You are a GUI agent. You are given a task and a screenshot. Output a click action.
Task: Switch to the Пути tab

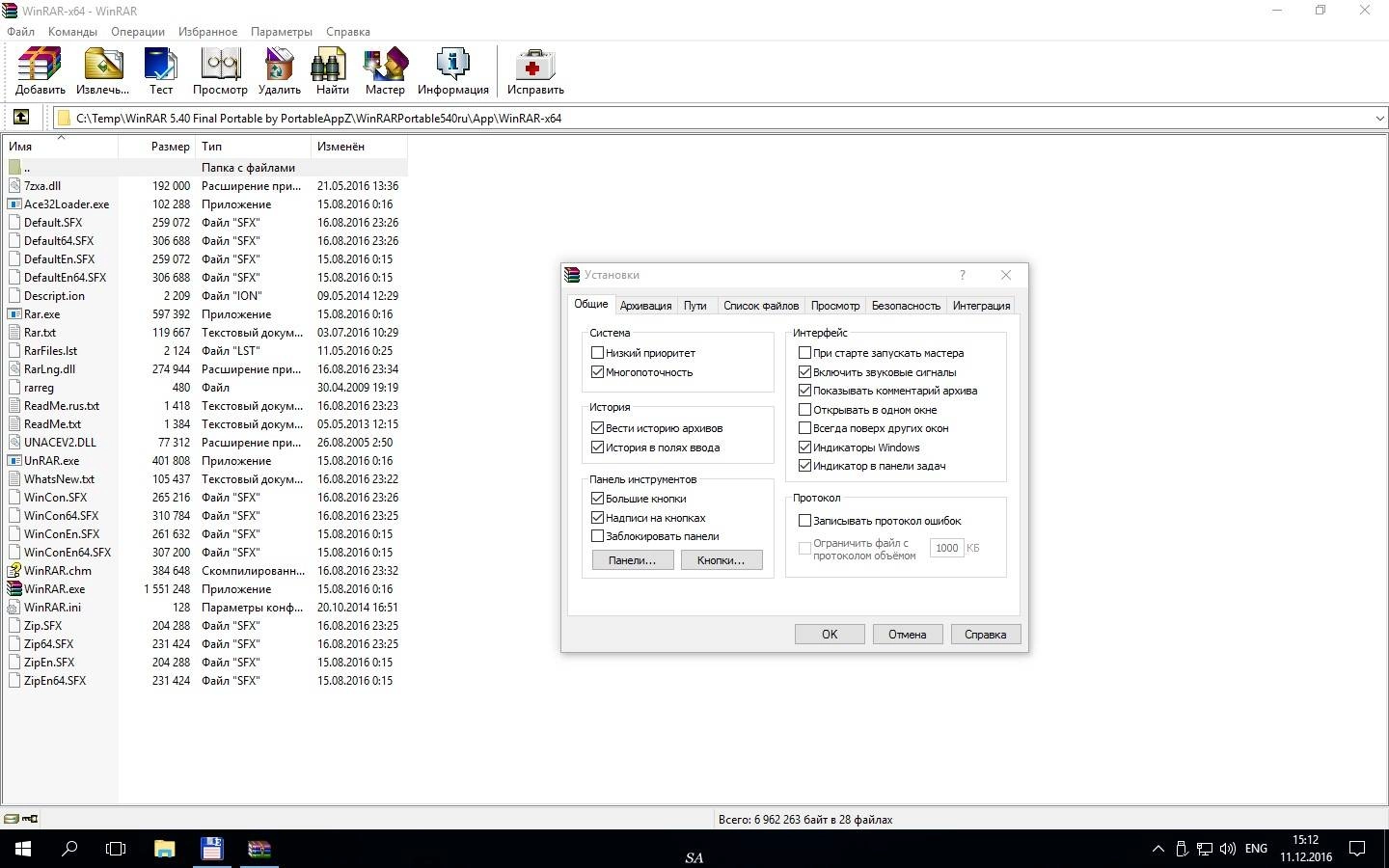(695, 306)
